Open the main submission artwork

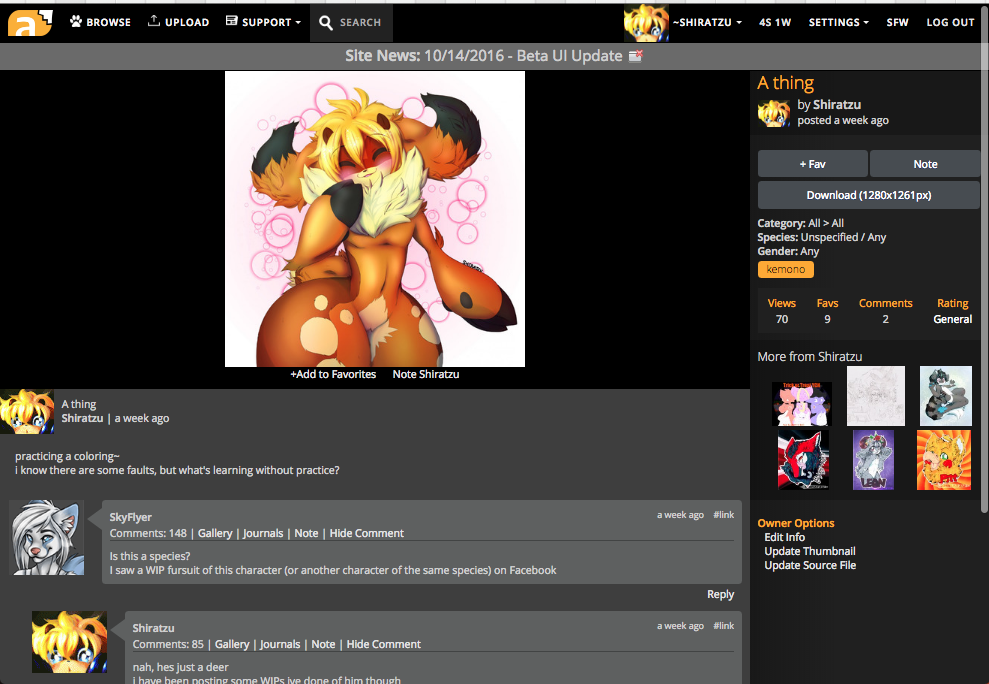(375, 218)
